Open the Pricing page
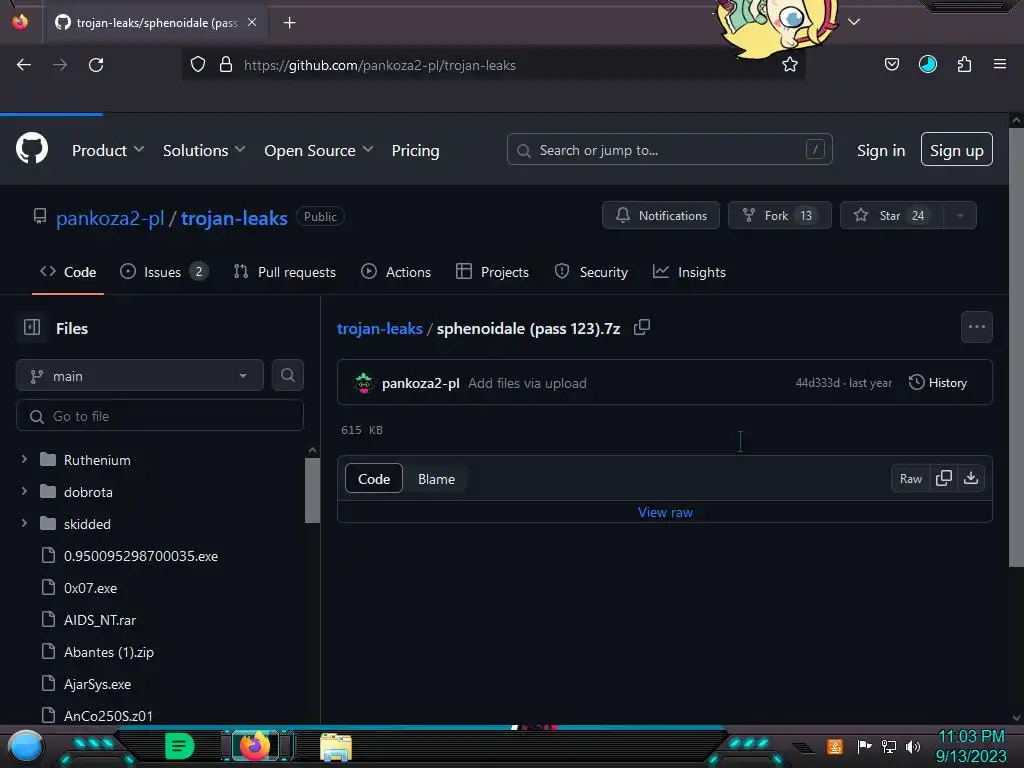Viewport: 1024px width, 768px height. pyautogui.click(x=415, y=150)
